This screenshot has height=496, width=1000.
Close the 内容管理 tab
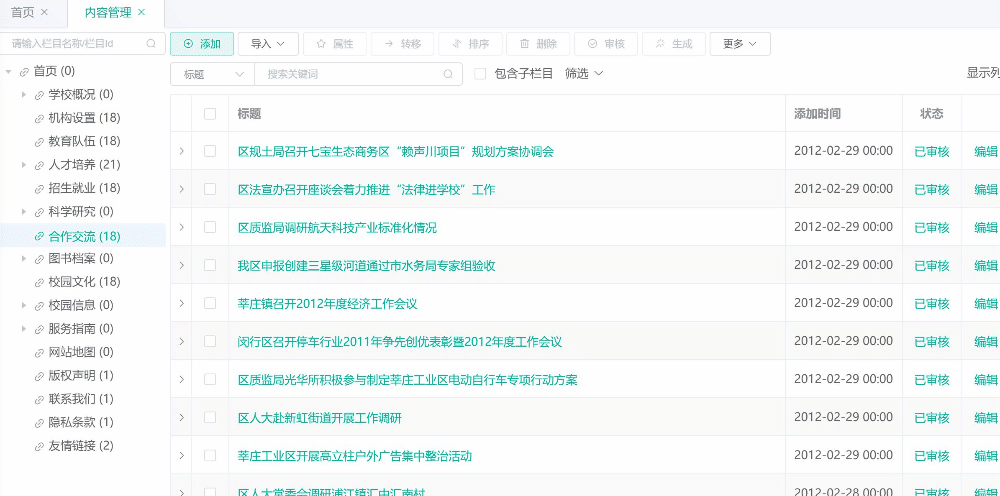click(x=142, y=12)
